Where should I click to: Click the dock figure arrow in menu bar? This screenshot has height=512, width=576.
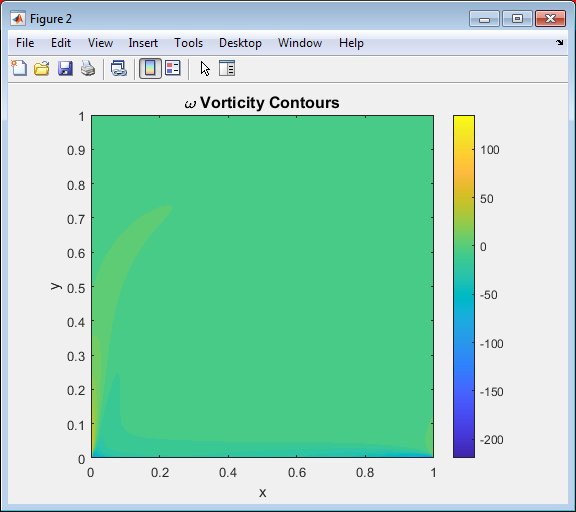pos(559,43)
